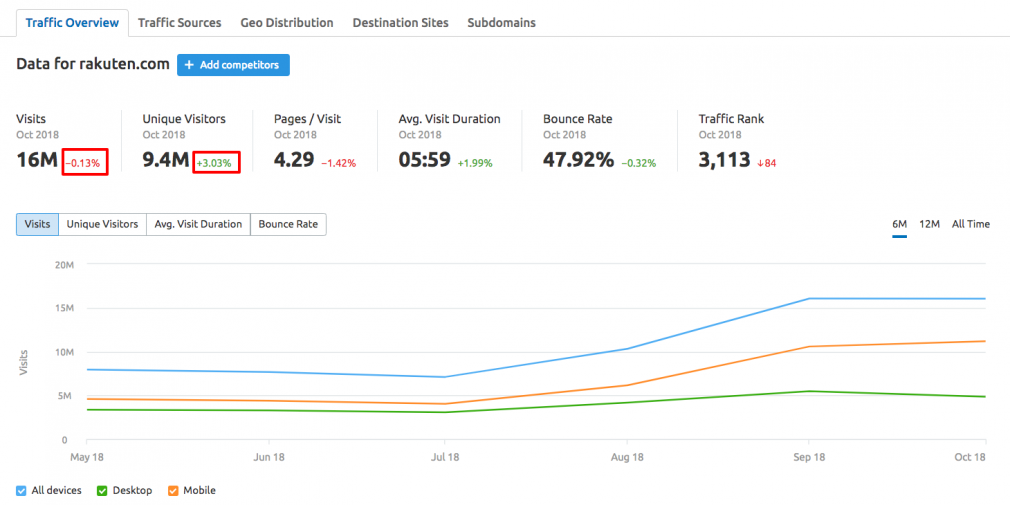Image resolution: width=1010 pixels, height=505 pixels.
Task: Click the Sep 18 point on blue line
Action: coord(809,298)
